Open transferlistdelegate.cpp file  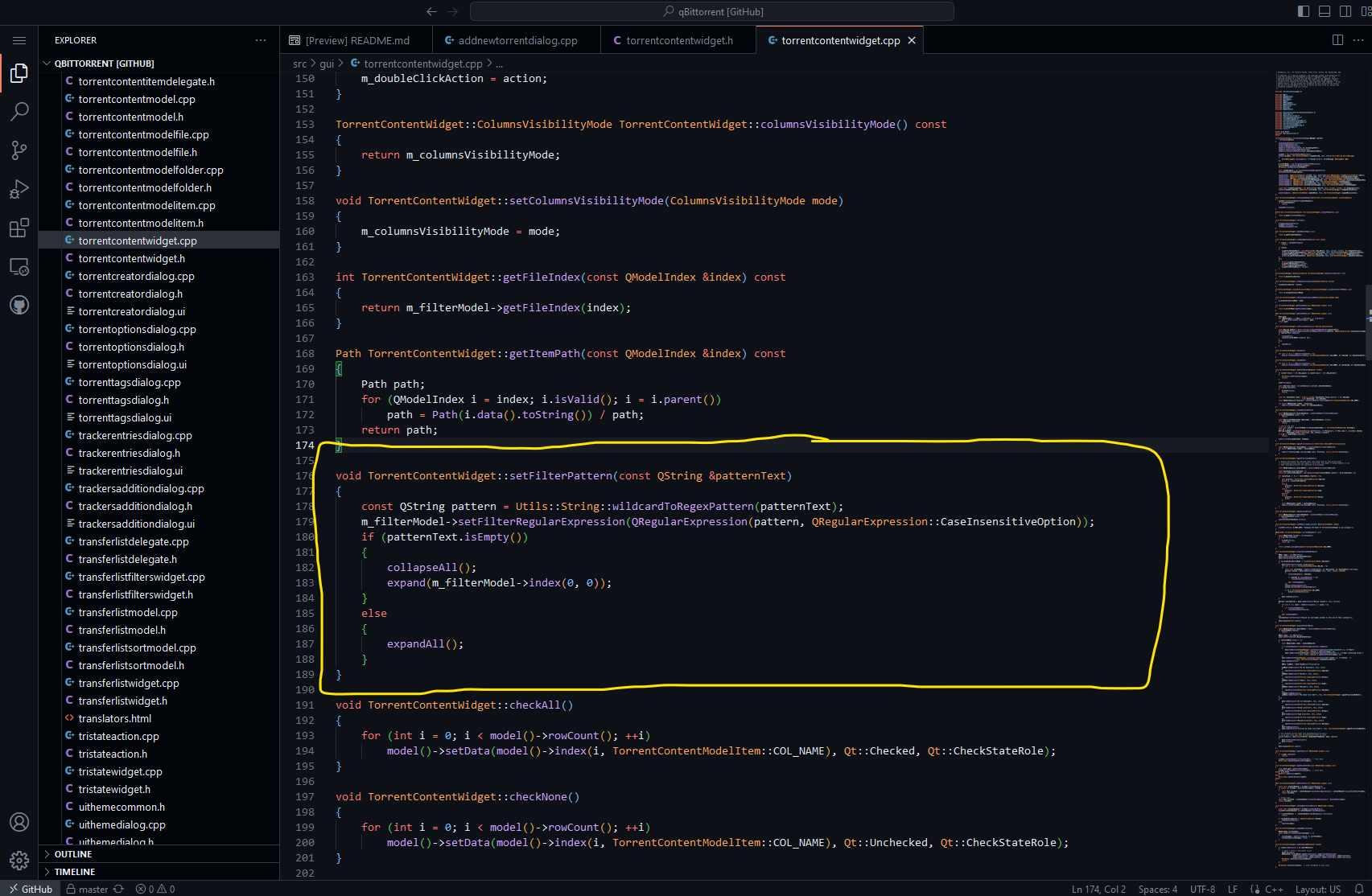pyautogui.click(x=134, y=541)
